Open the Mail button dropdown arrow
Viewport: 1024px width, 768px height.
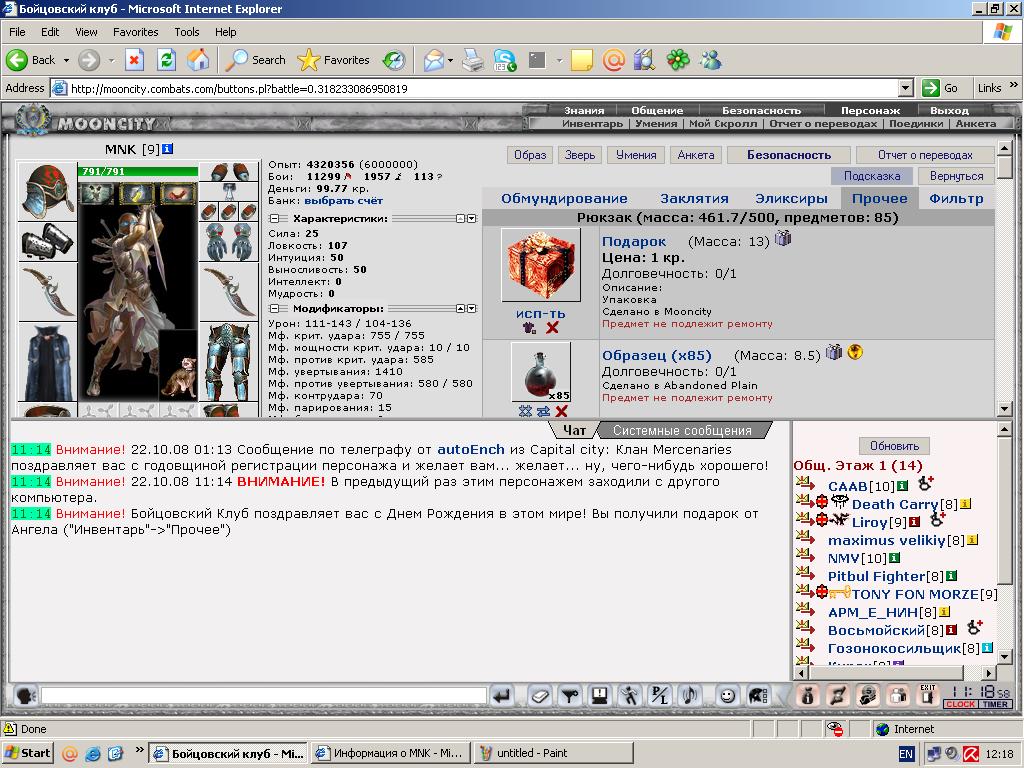(450, 60)
